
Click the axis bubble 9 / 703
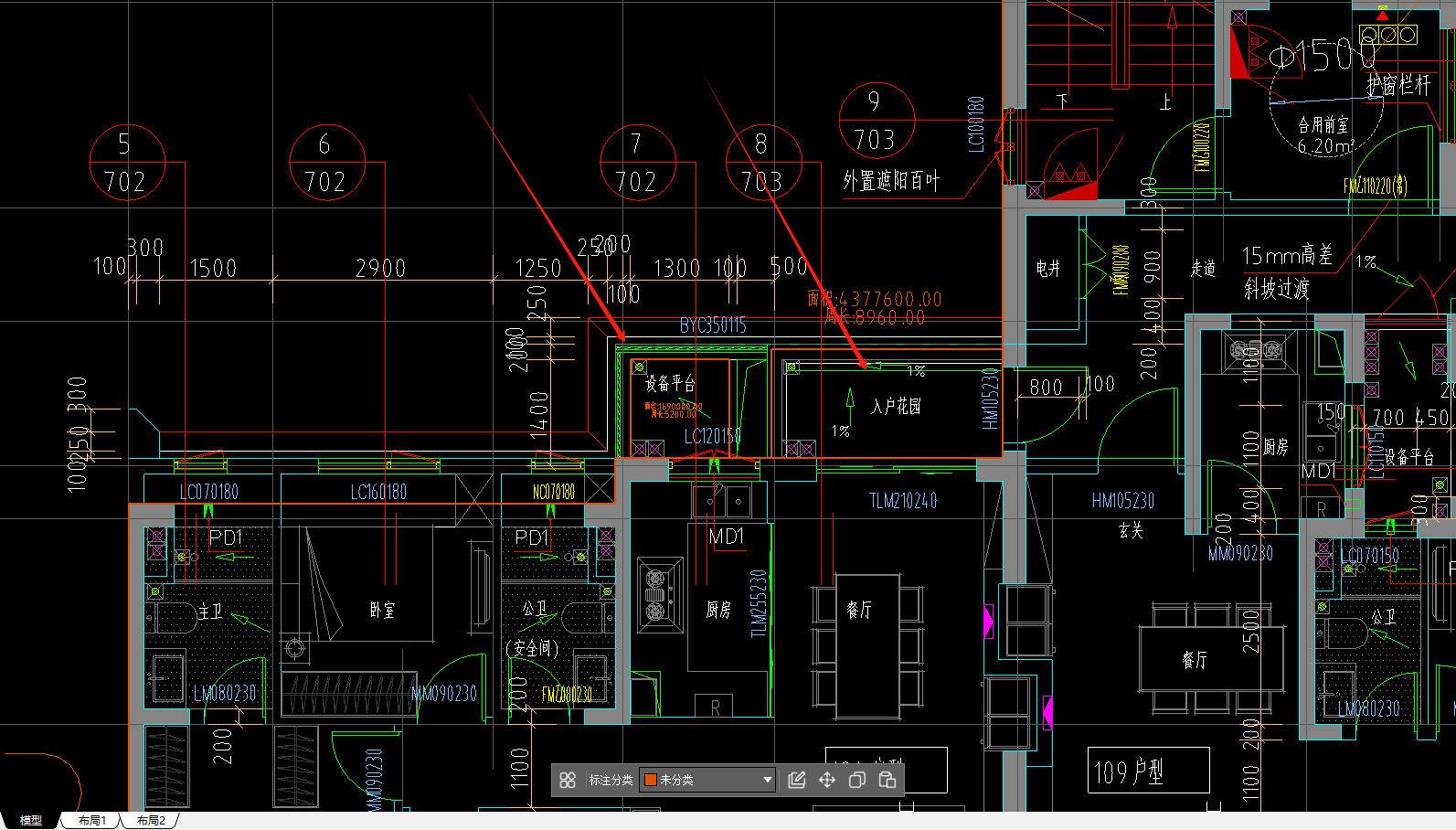877,121
